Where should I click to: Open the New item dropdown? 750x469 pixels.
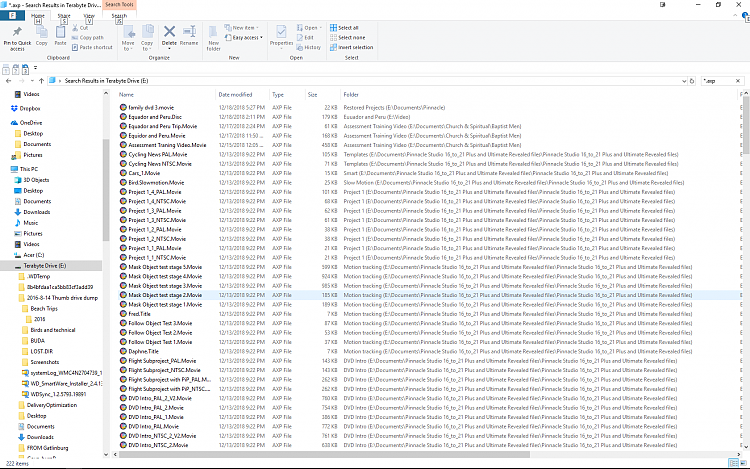click(x=242, y=28)
